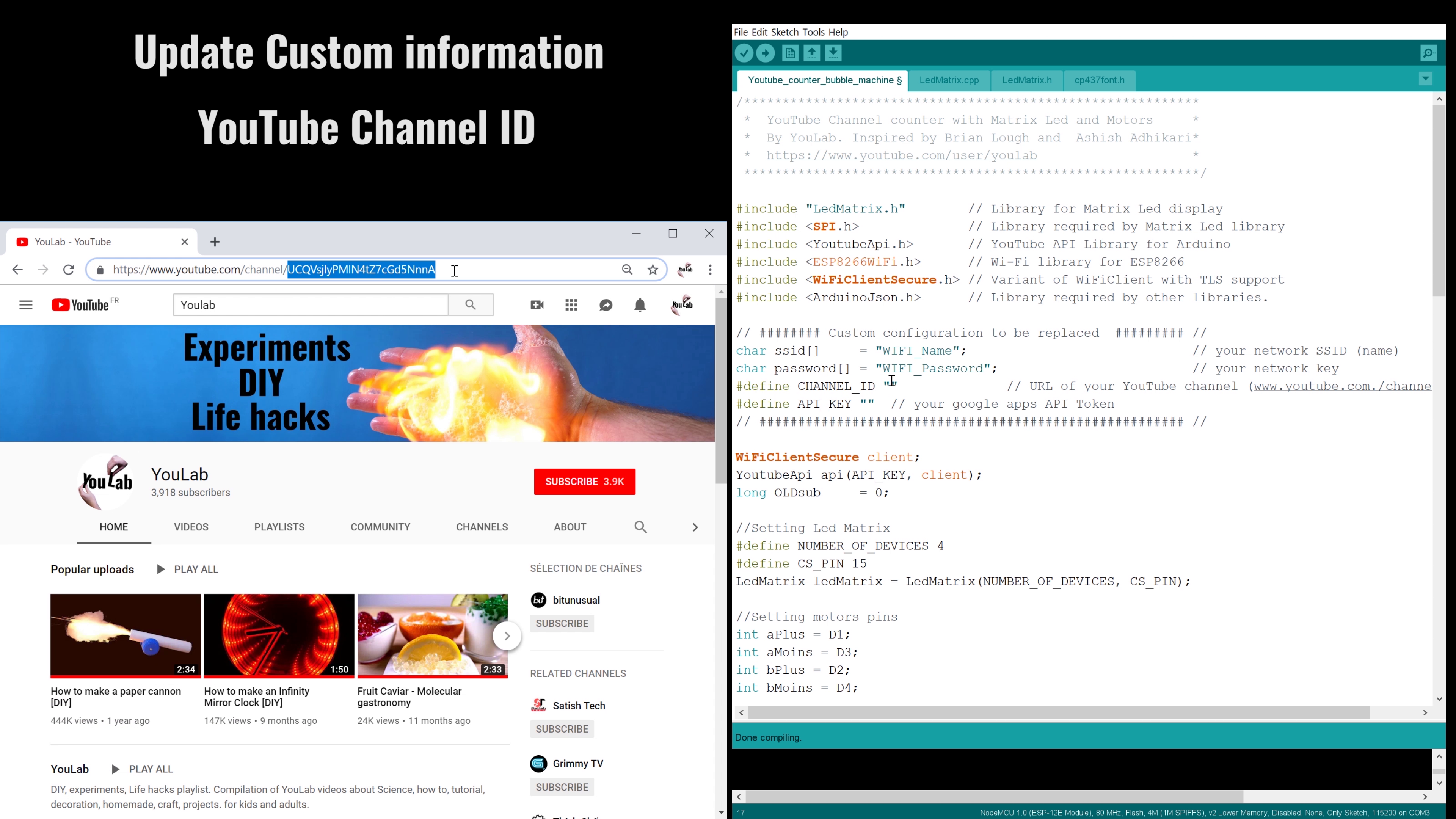Click the YouTube search magnifier button
1456x819 pixels.
click(471, 304)
